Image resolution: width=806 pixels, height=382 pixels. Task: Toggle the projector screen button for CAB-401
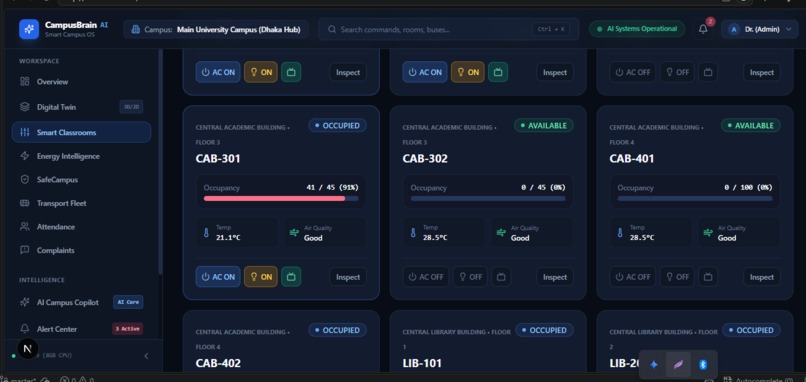(x=708, y=277)
